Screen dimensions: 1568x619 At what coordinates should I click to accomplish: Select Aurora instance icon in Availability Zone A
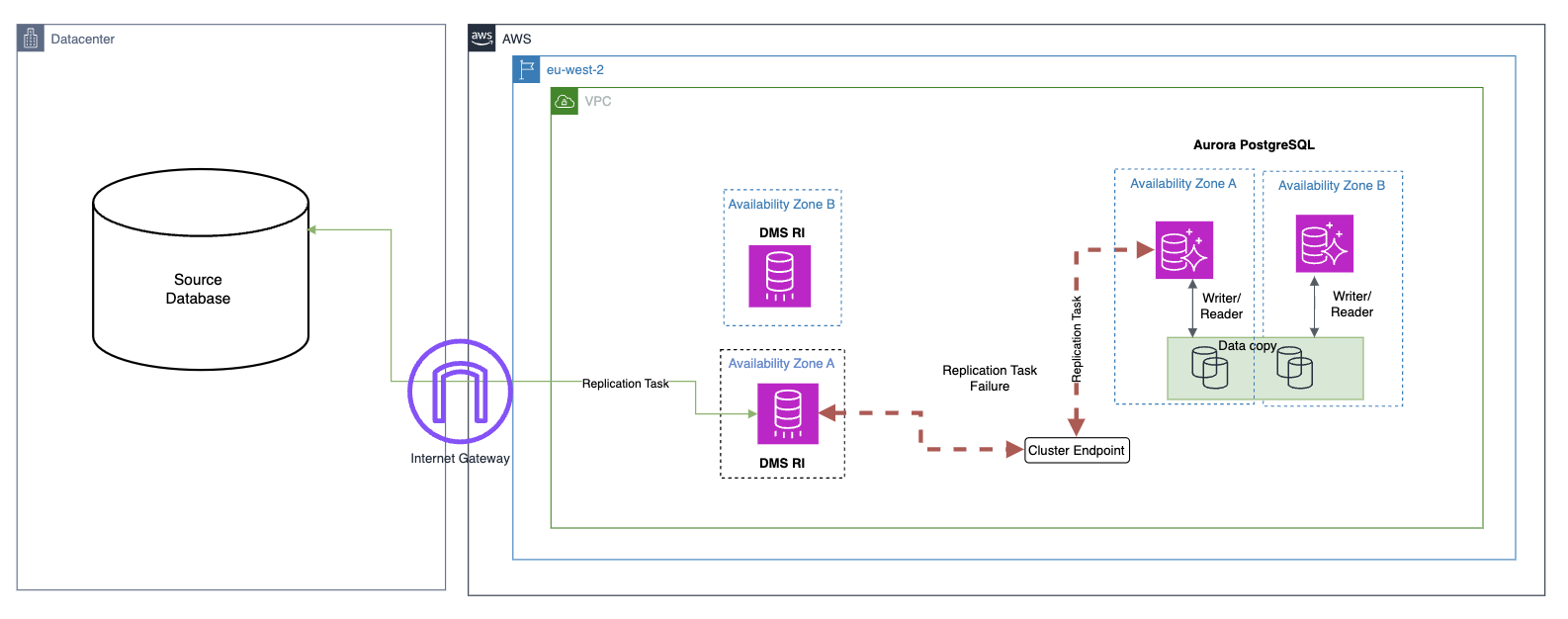(1184, 249)
